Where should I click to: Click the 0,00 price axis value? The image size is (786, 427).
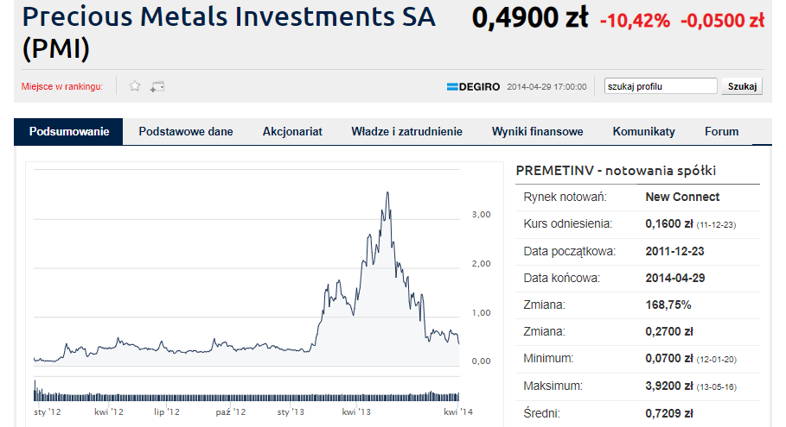coord(481,361)
